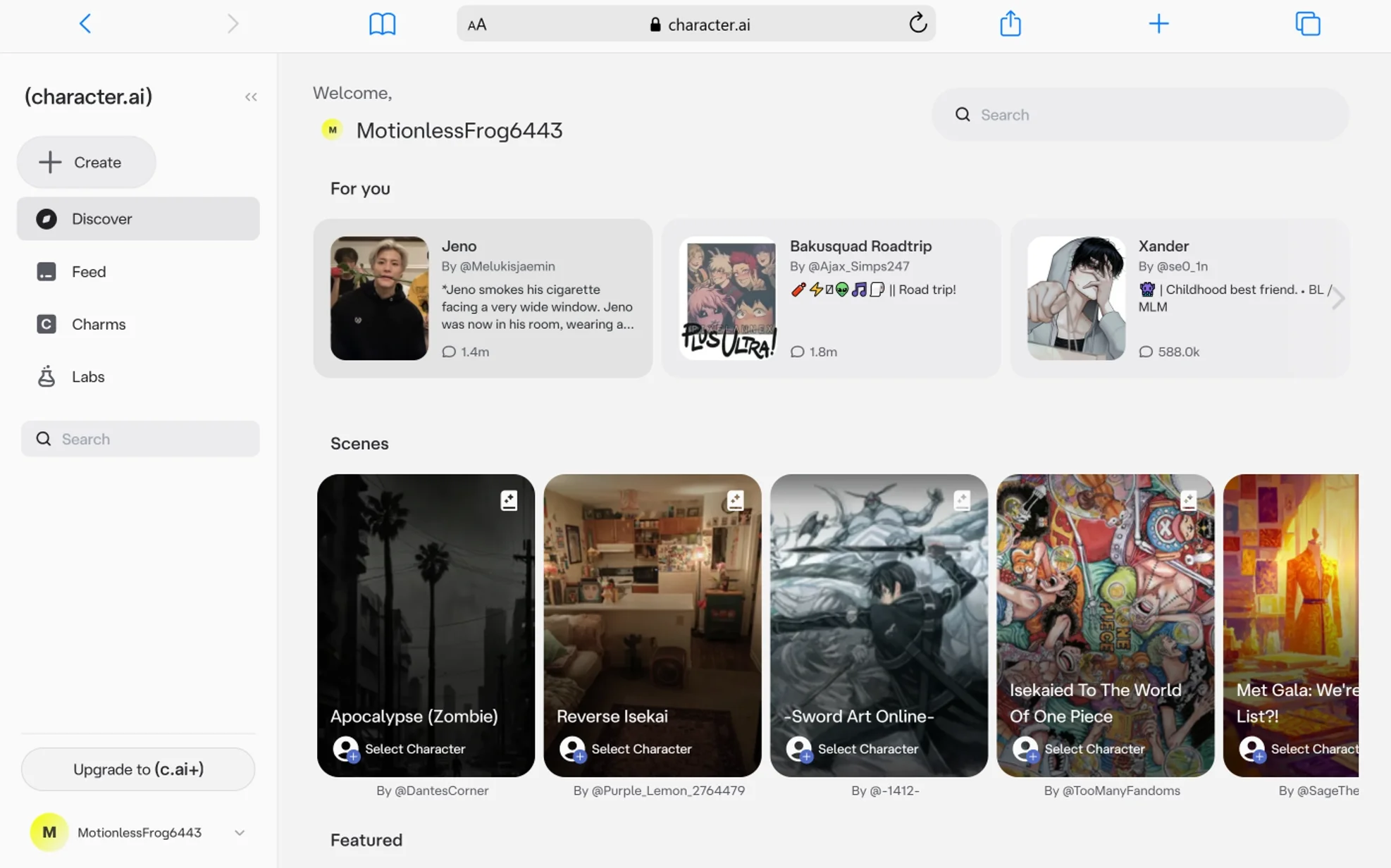Click Bakusquad Roadtrip's 1.8m chat count
The width and height of the screenshot is (1391, 868).
pos(814,352)
